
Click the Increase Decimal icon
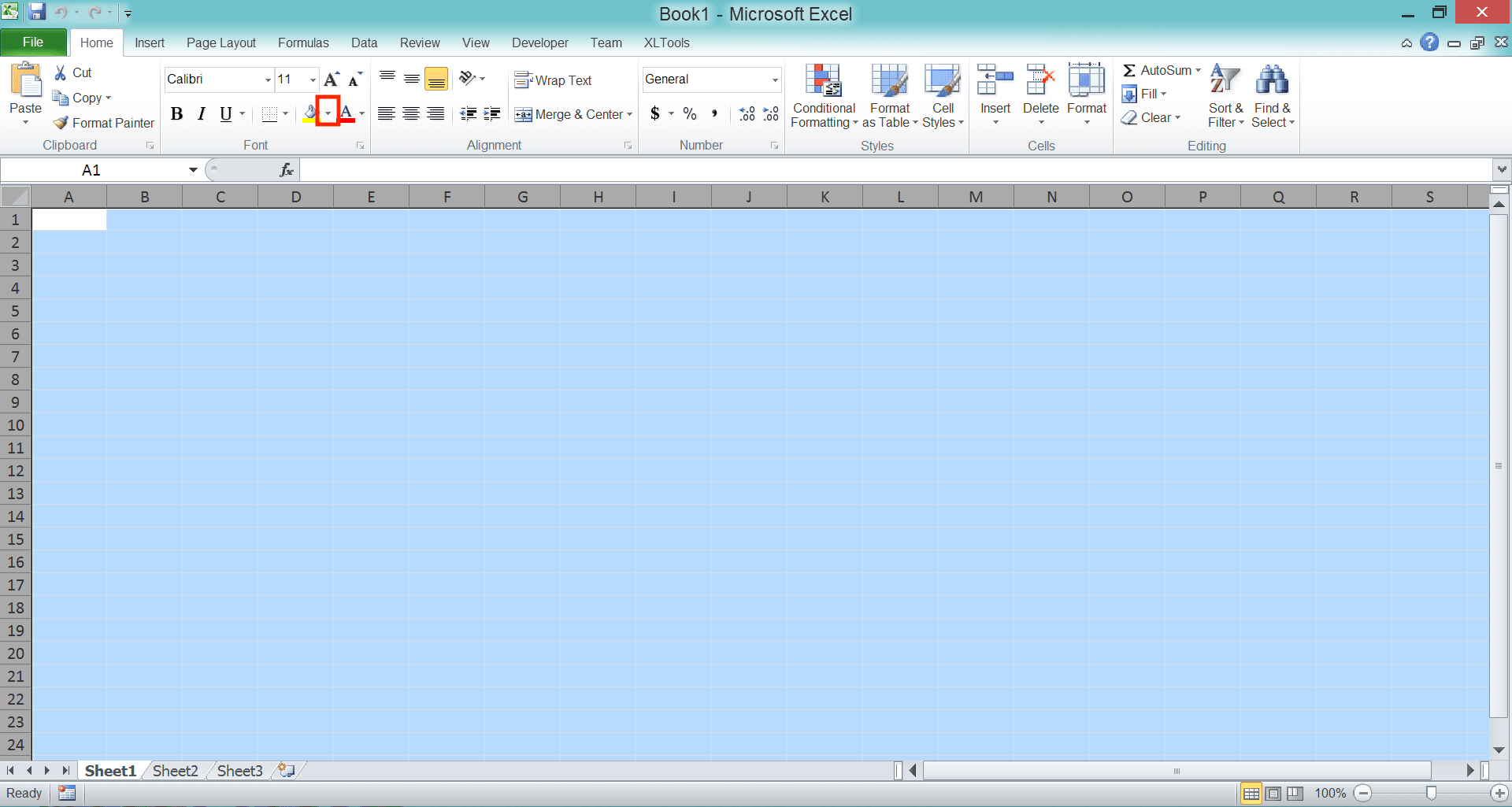coord(747,114)
